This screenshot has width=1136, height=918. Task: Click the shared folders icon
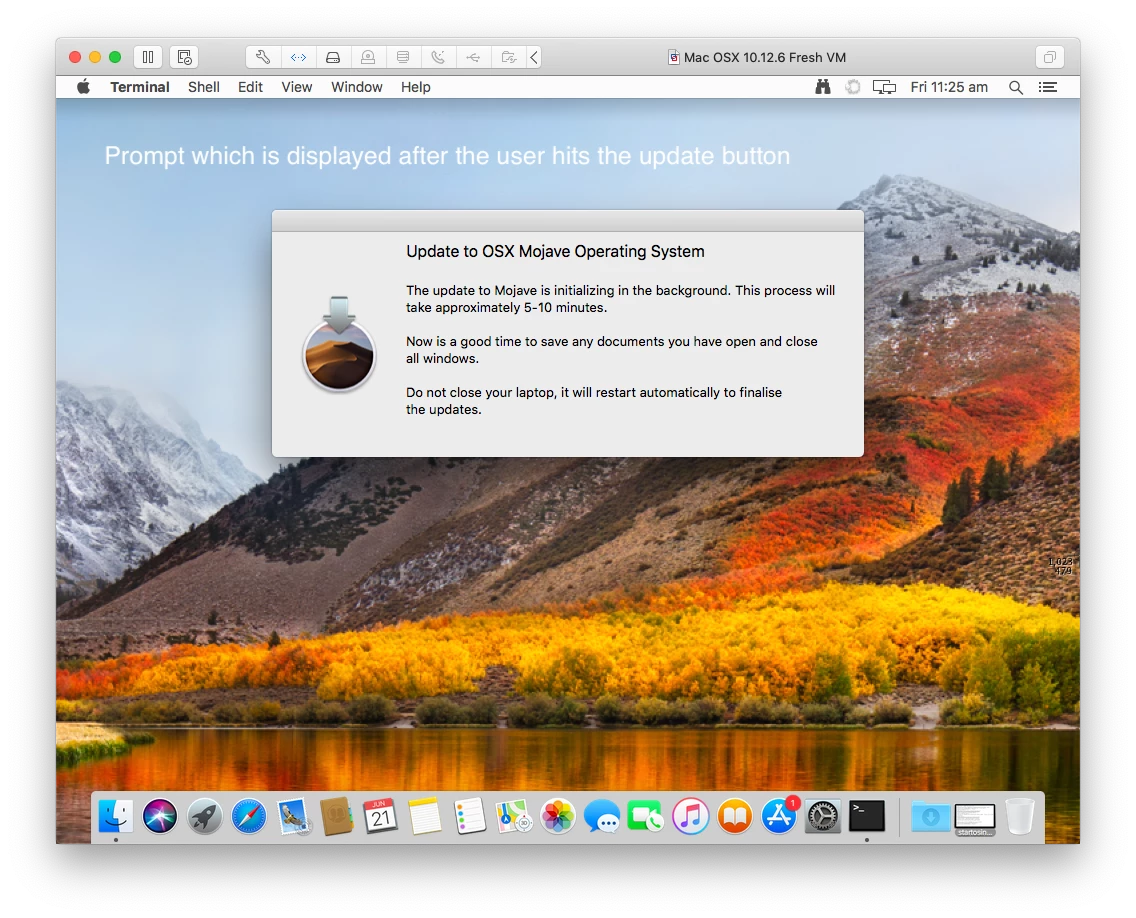(x=509, y=57)
